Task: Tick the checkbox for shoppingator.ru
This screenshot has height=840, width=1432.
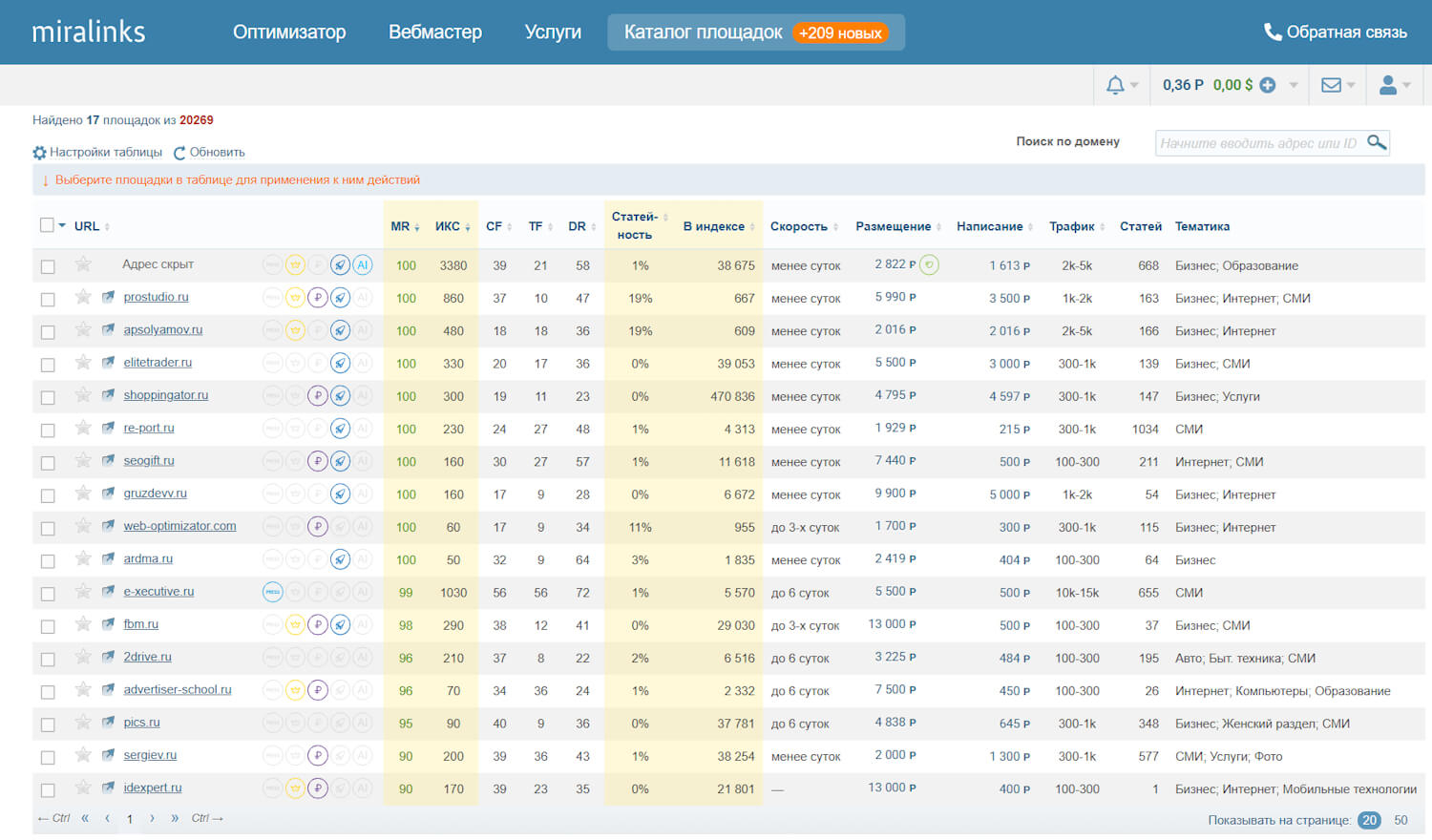Action: [x=48, y=397]
